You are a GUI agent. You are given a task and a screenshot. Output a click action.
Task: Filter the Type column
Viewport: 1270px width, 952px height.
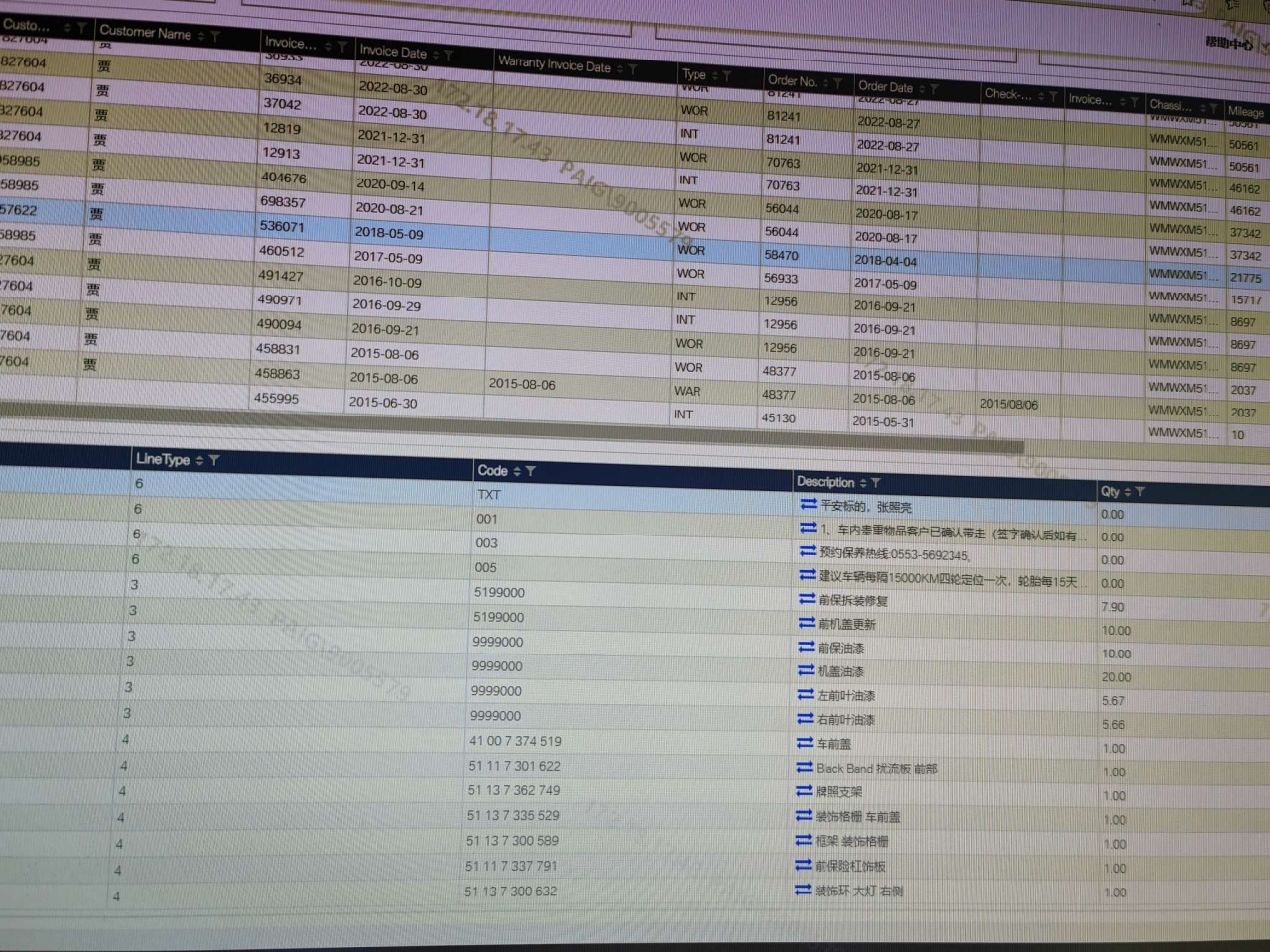[727, 76]
